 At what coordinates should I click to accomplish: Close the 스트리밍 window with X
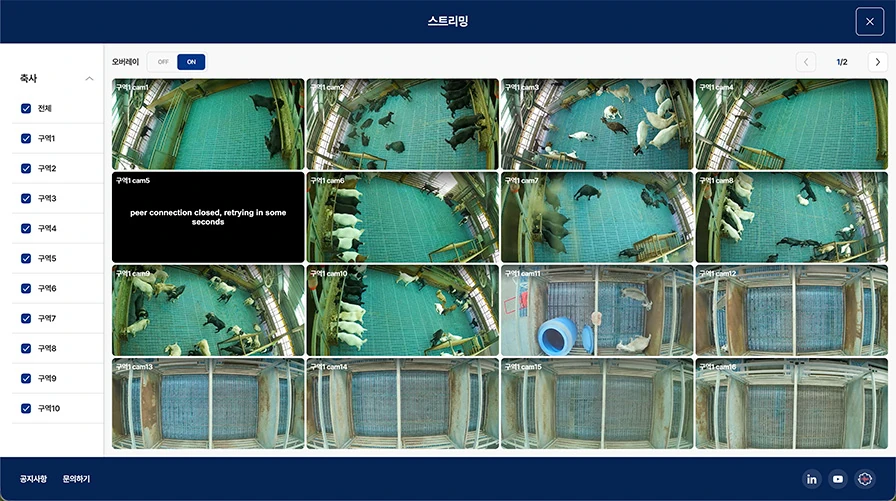point(869,22)
